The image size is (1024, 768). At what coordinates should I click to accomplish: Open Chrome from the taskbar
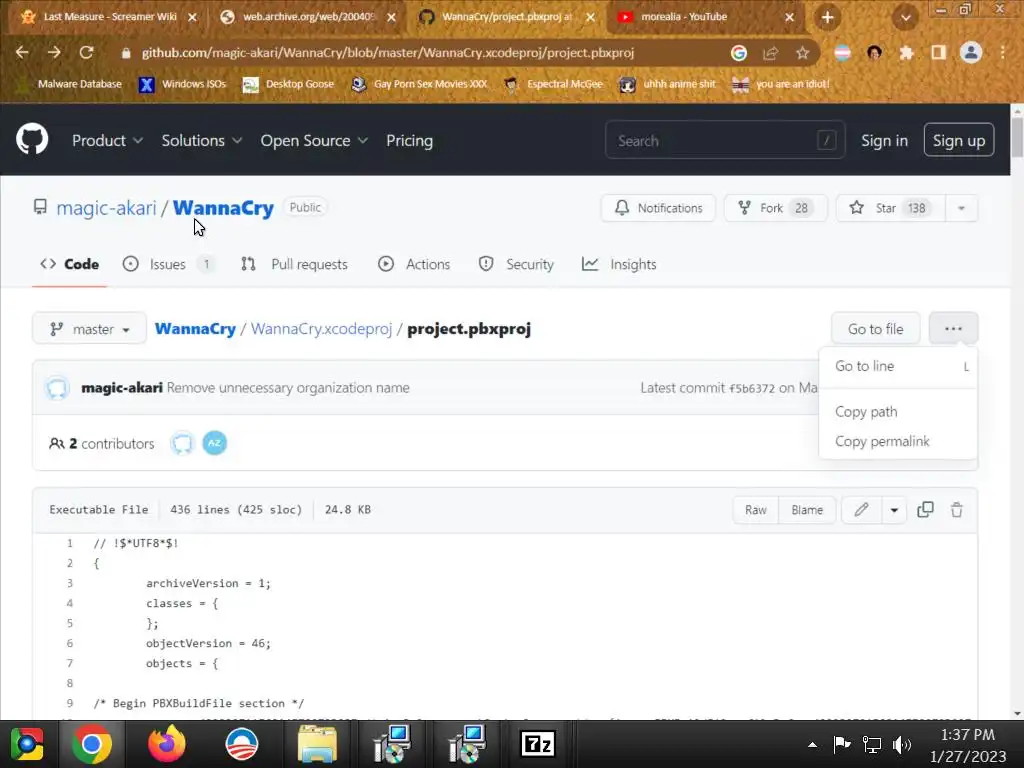pos(92,744)
